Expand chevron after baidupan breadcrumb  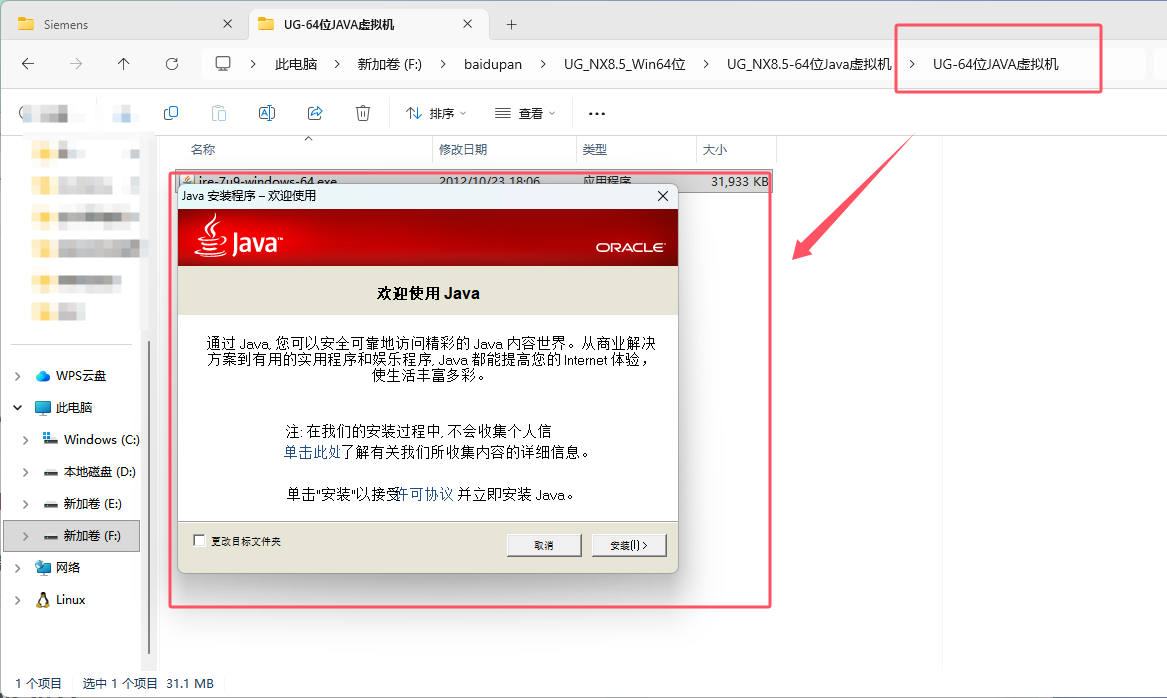[x=543, y=64]
